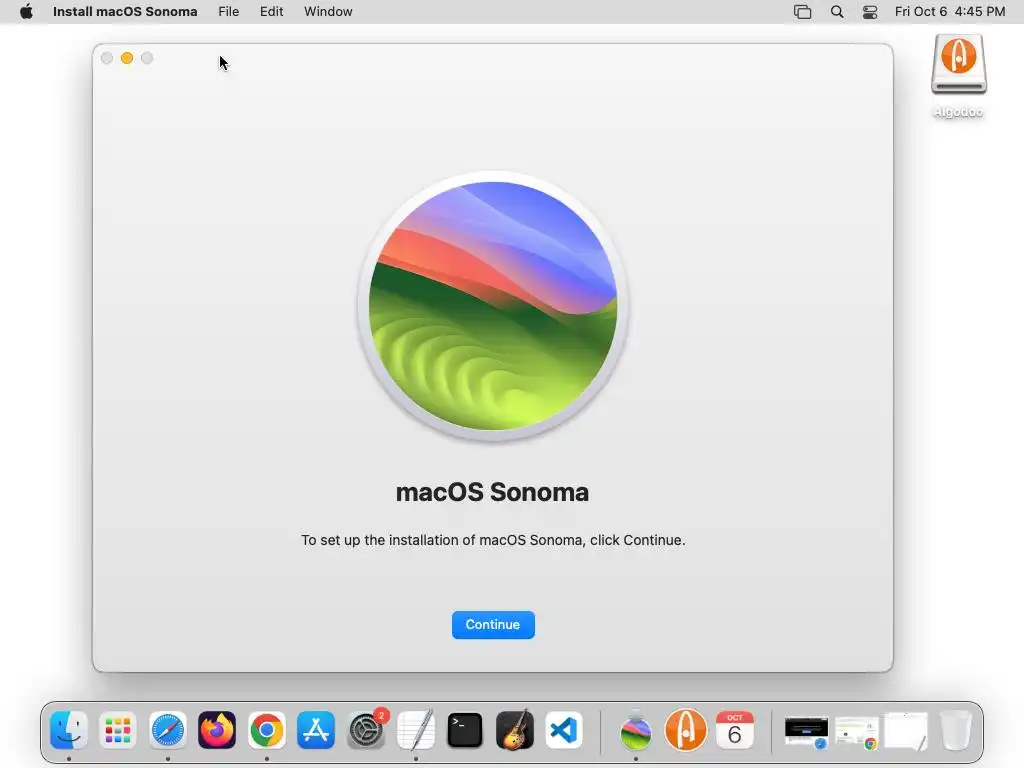Open the Window menu
This screenshot has height=768, width=1024.
(x=328, y=12)
